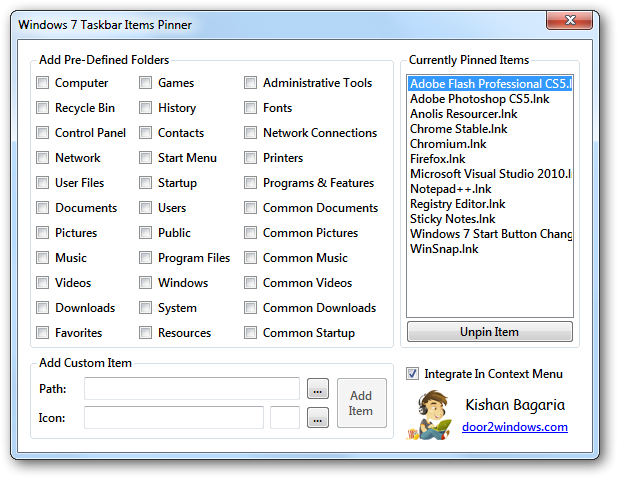Tick the Start Menu checkbox

145,158
